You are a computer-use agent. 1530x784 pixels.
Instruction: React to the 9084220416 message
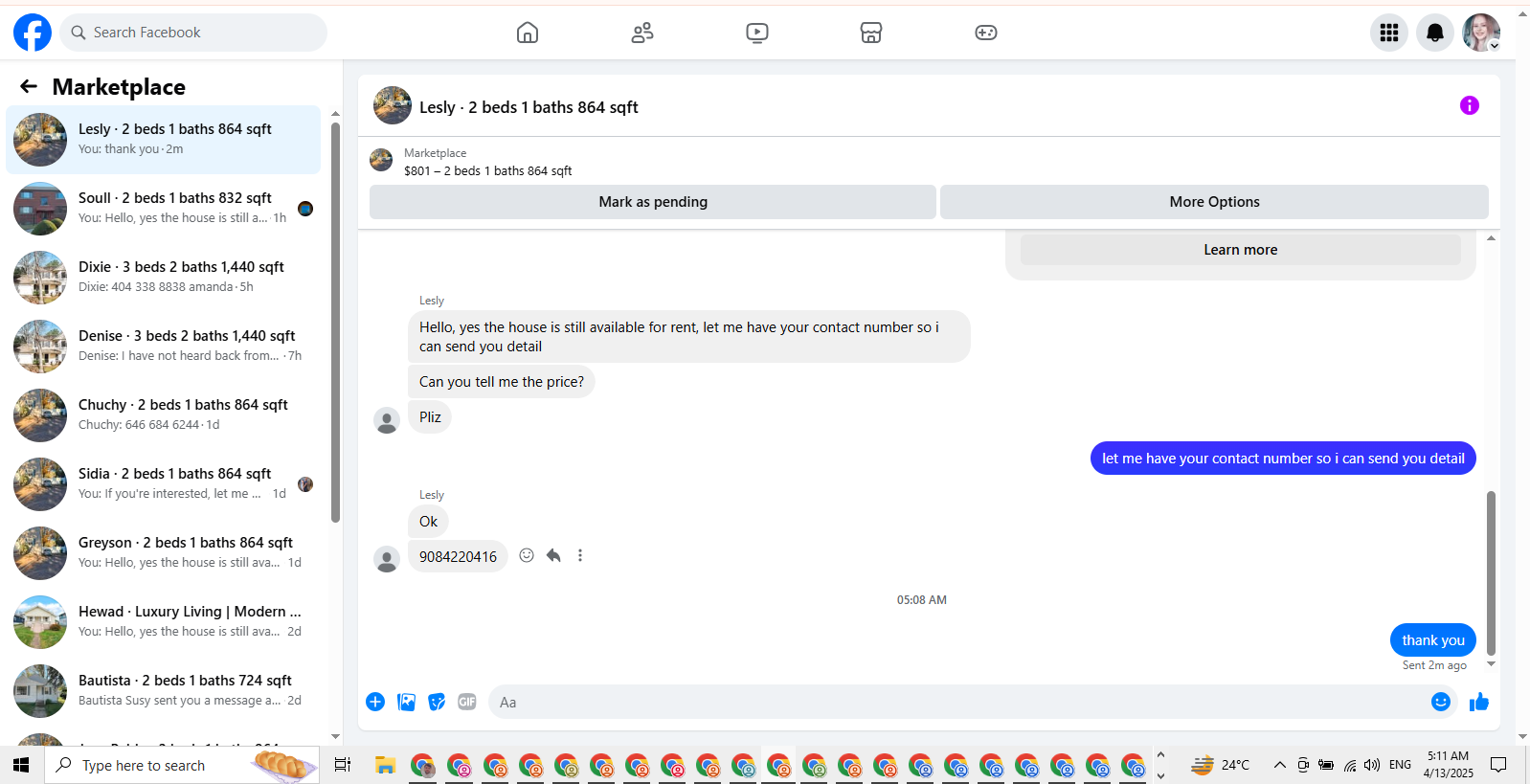[x=527, y=555]
